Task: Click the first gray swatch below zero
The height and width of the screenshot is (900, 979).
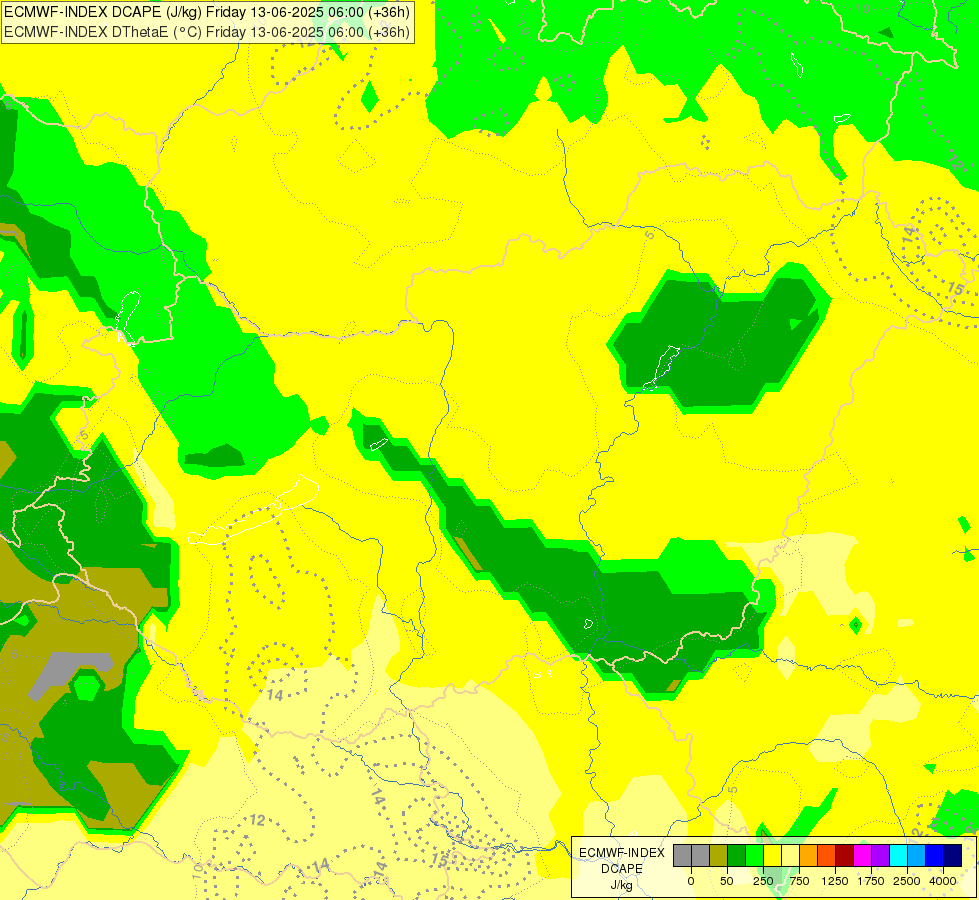Action: (682, 855)
